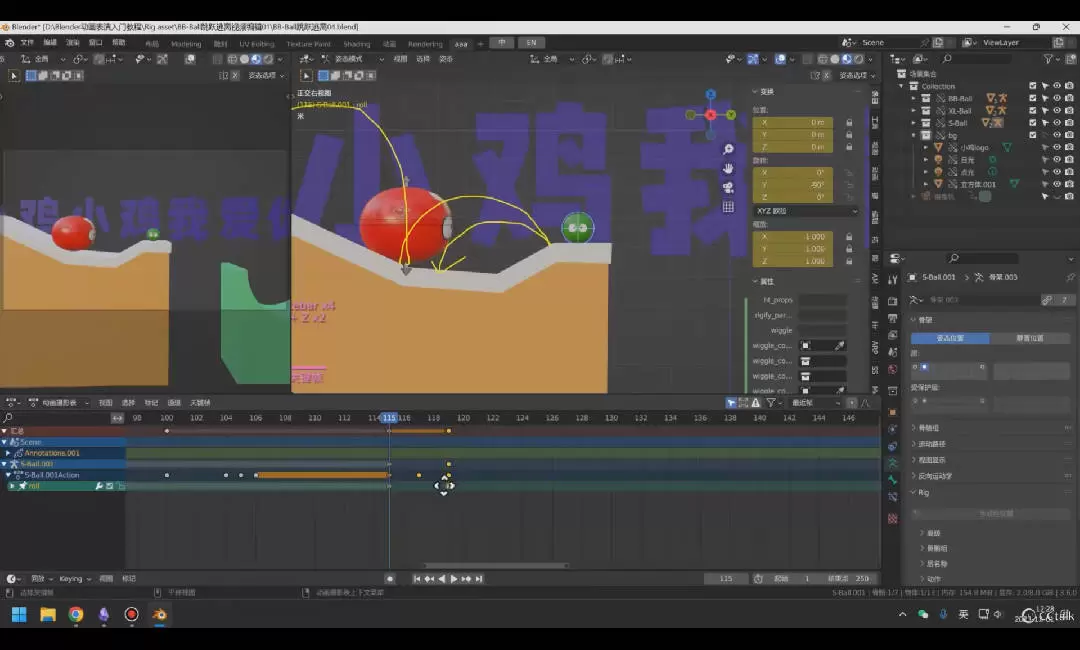Screen dimensions: 1080x650
Task: Switch to the UV Editing workspace tab
Action: [256, 43]
